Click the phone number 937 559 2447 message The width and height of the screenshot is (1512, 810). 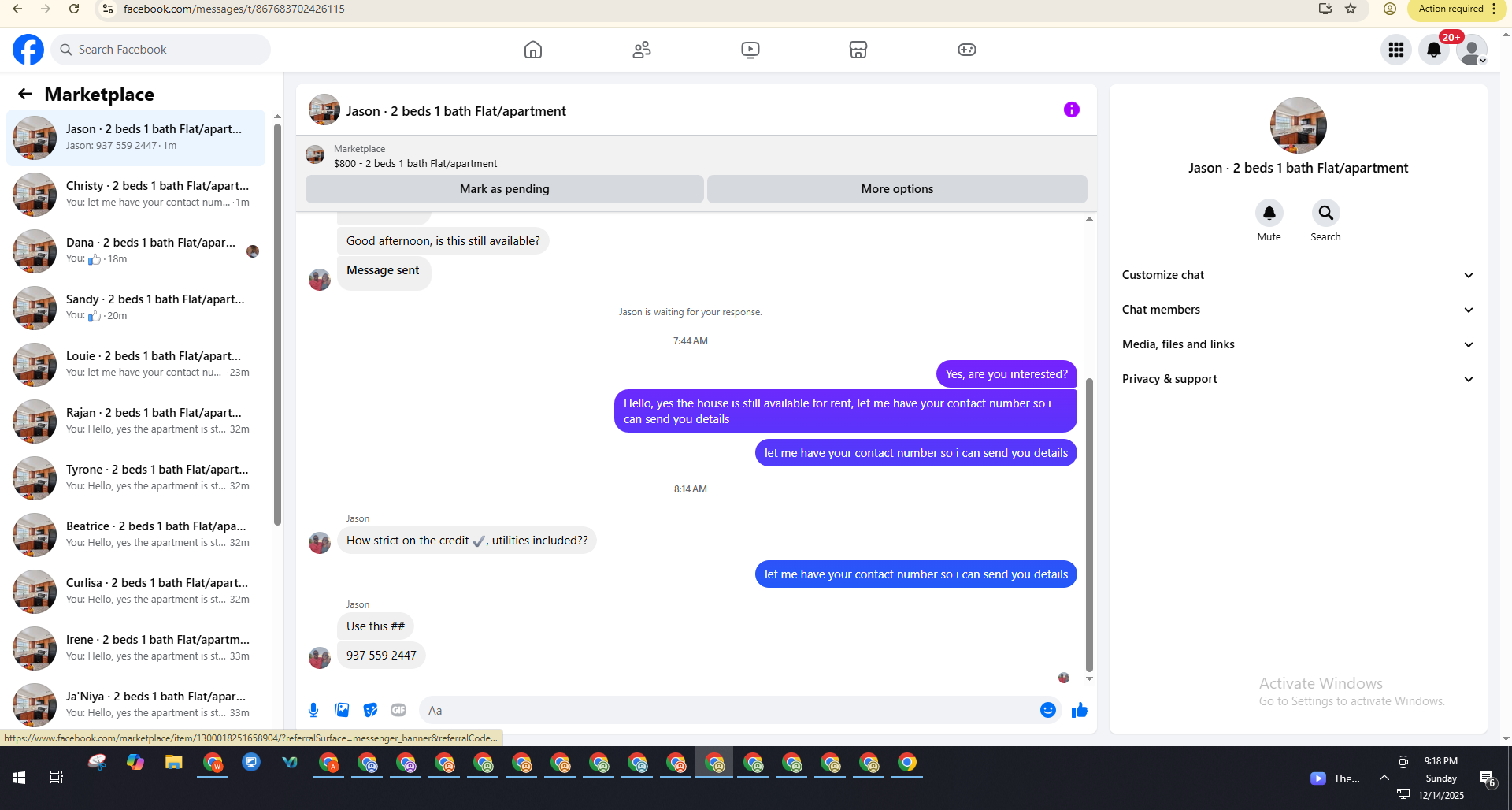pos(381,656)
